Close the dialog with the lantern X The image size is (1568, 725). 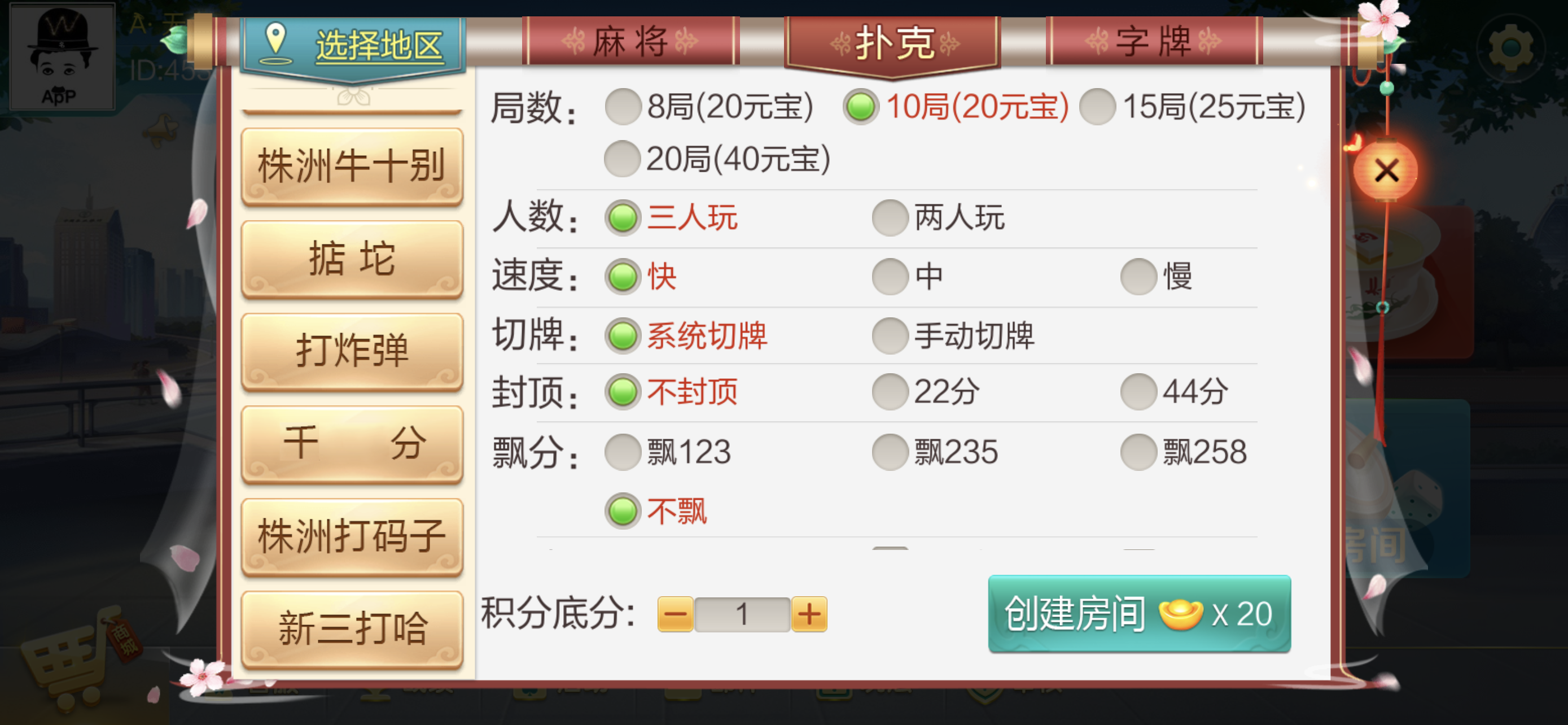[1386, 171]
